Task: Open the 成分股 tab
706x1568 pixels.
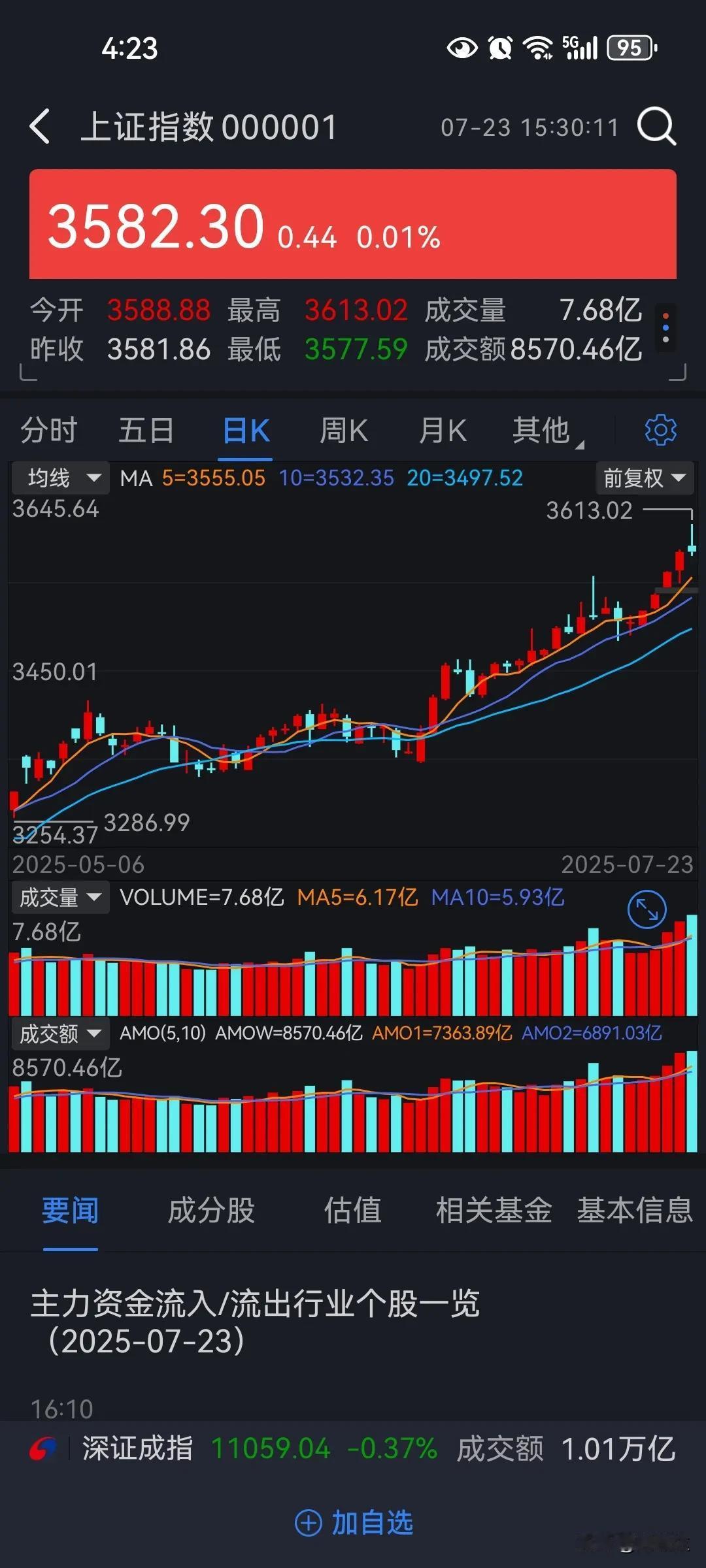Action: coord(211,1211)
